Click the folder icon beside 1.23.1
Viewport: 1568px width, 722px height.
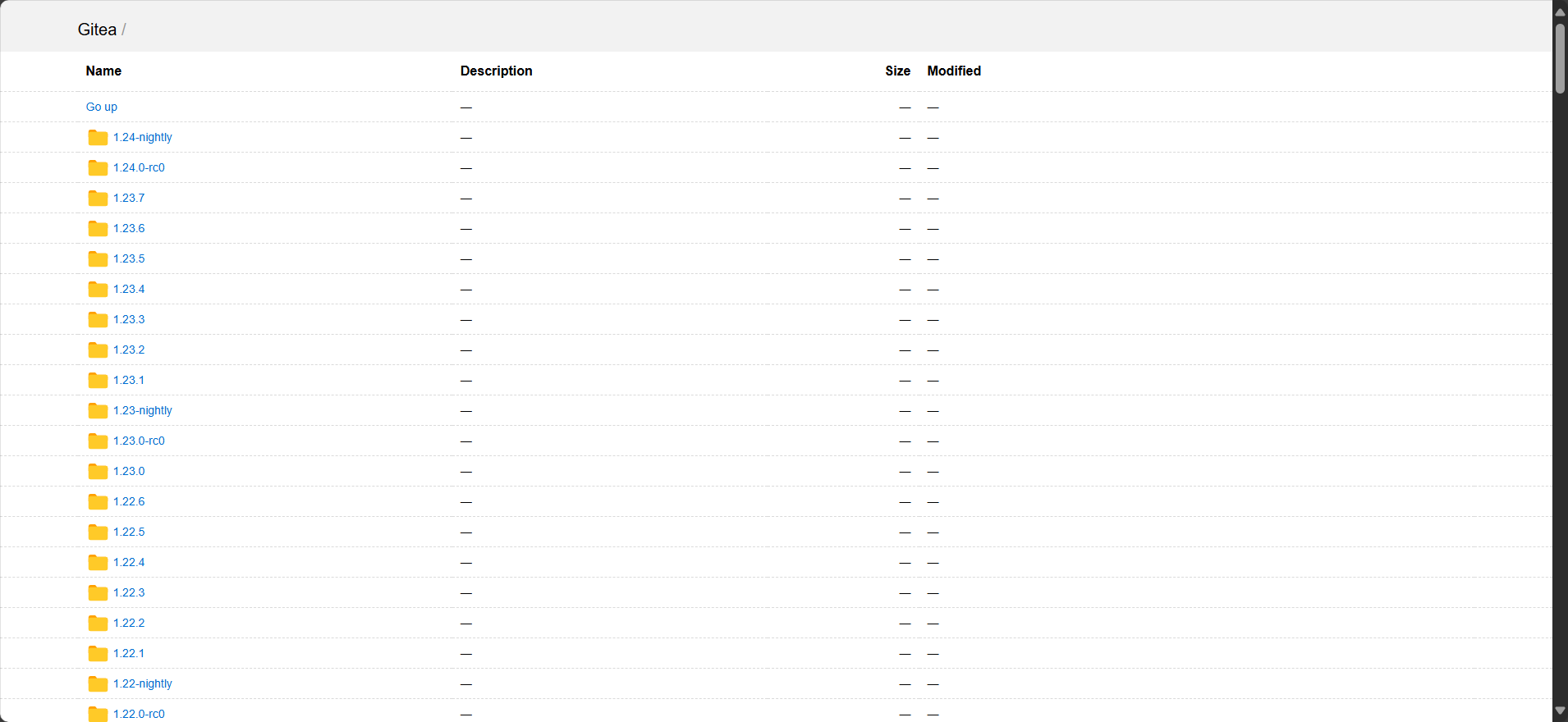(98, 381)
